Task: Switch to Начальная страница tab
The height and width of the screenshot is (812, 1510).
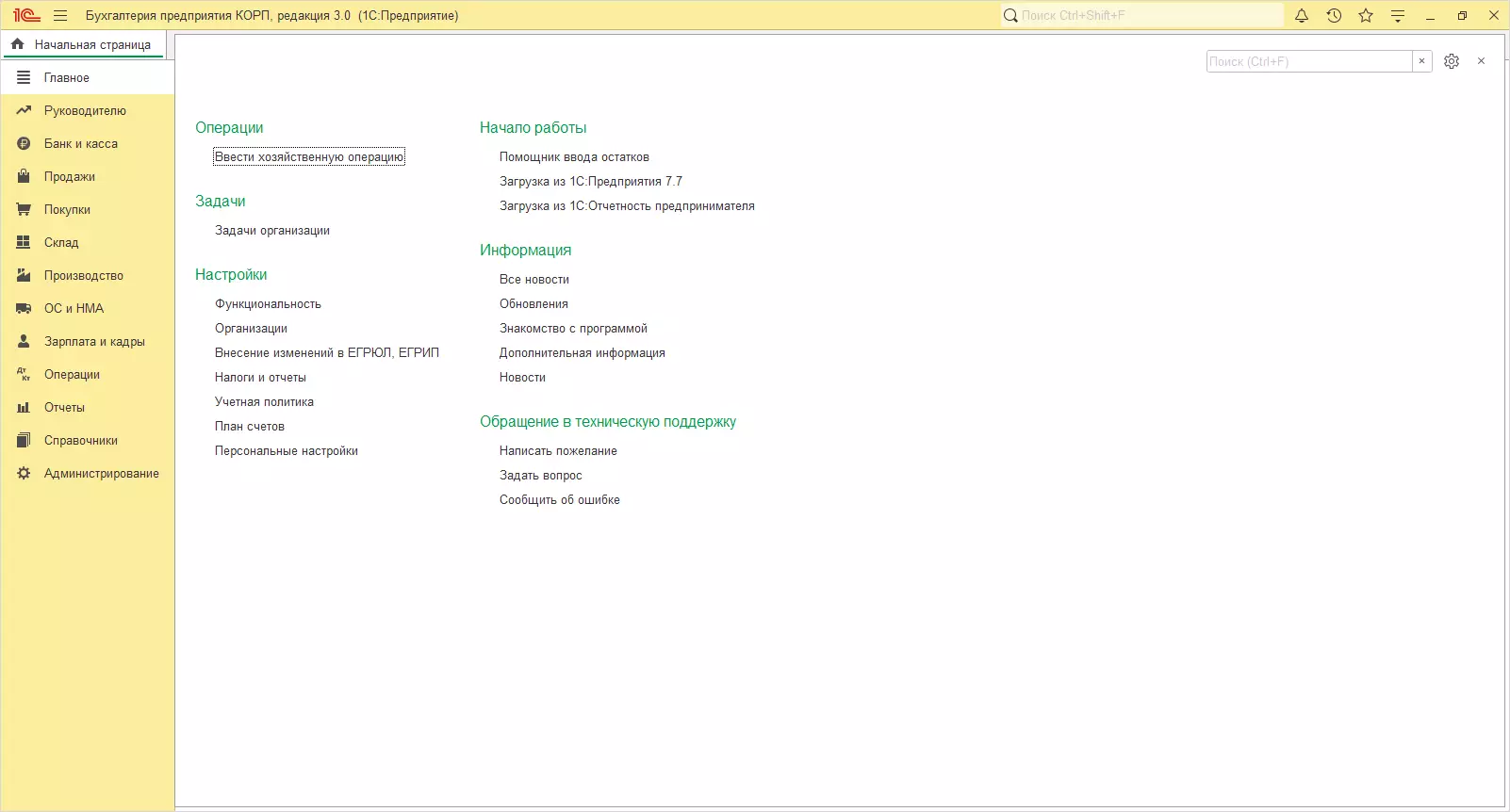Action: [x=84, y=44]
